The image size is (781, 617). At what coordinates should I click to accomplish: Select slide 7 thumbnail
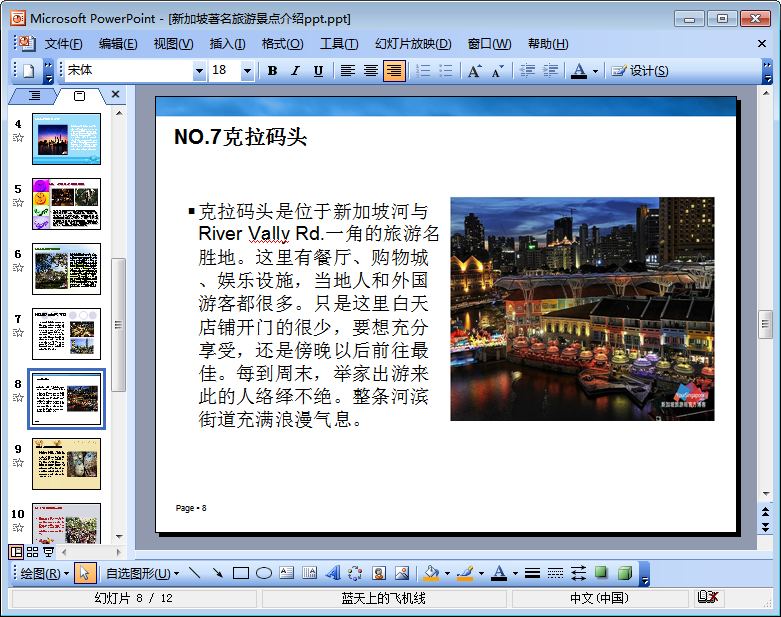click(66, 334)
